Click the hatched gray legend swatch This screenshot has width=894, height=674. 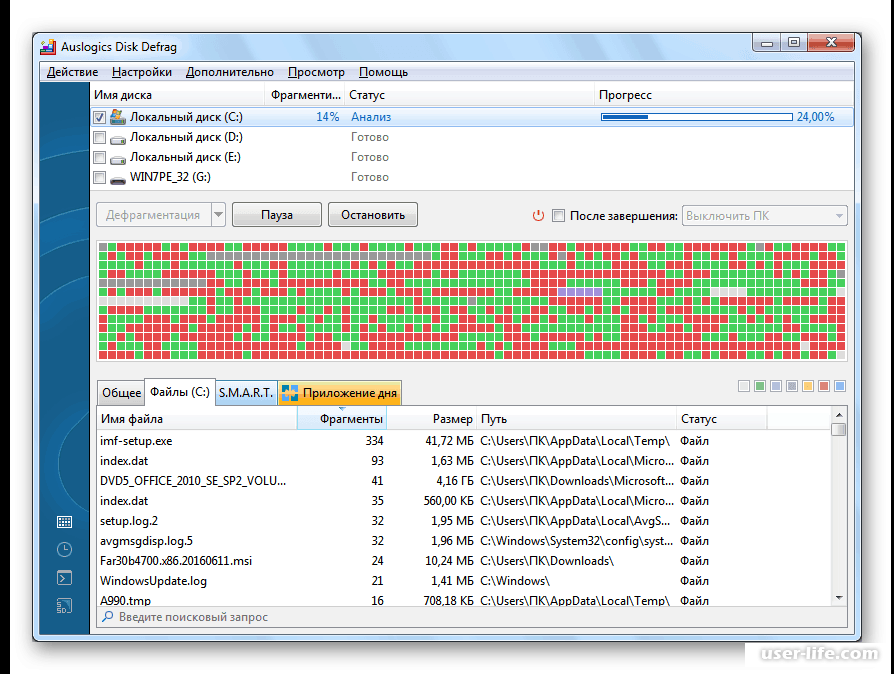(792, 386)
